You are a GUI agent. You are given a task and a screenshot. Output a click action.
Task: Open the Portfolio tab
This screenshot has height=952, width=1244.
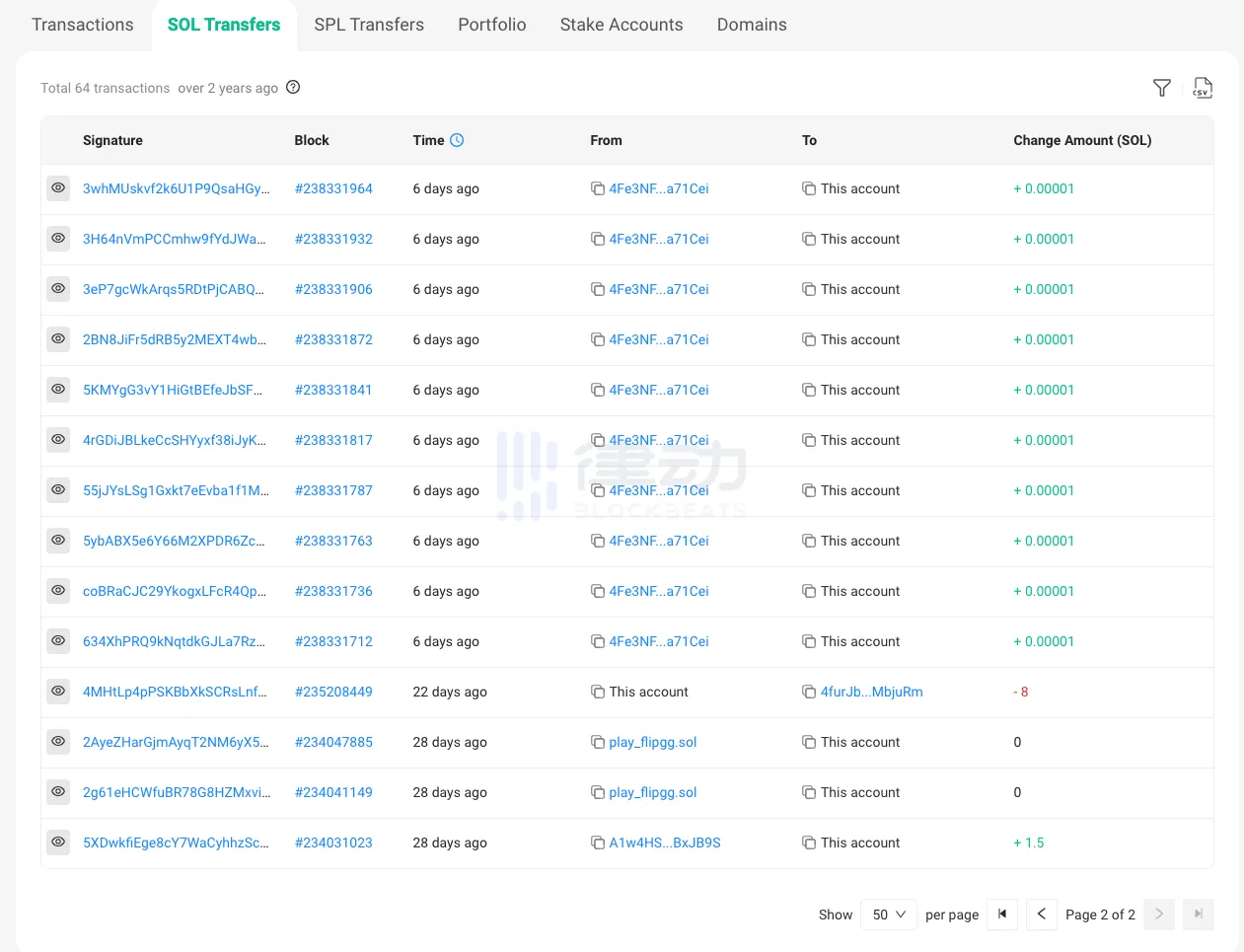tap(492, 25)
